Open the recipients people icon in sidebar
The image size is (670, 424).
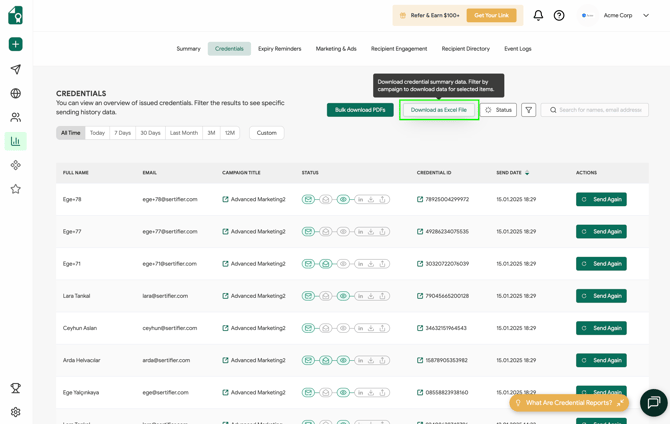15,118
